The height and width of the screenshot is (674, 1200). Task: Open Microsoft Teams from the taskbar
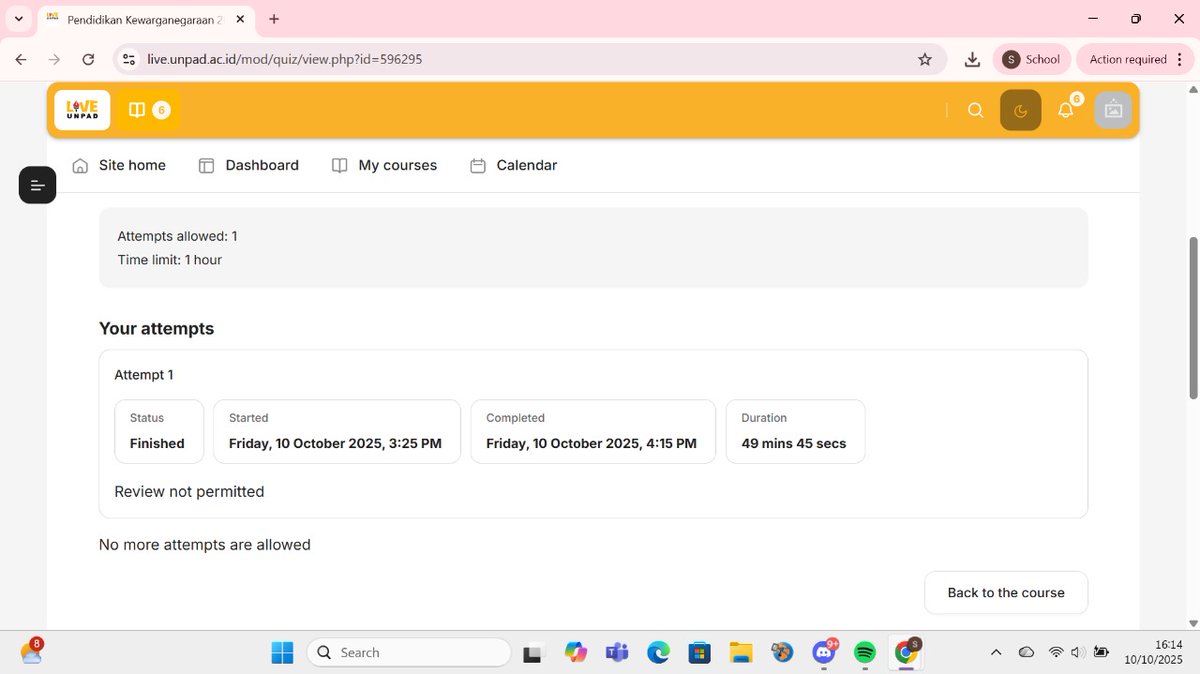pyautogui.click(x=617, y=652)
